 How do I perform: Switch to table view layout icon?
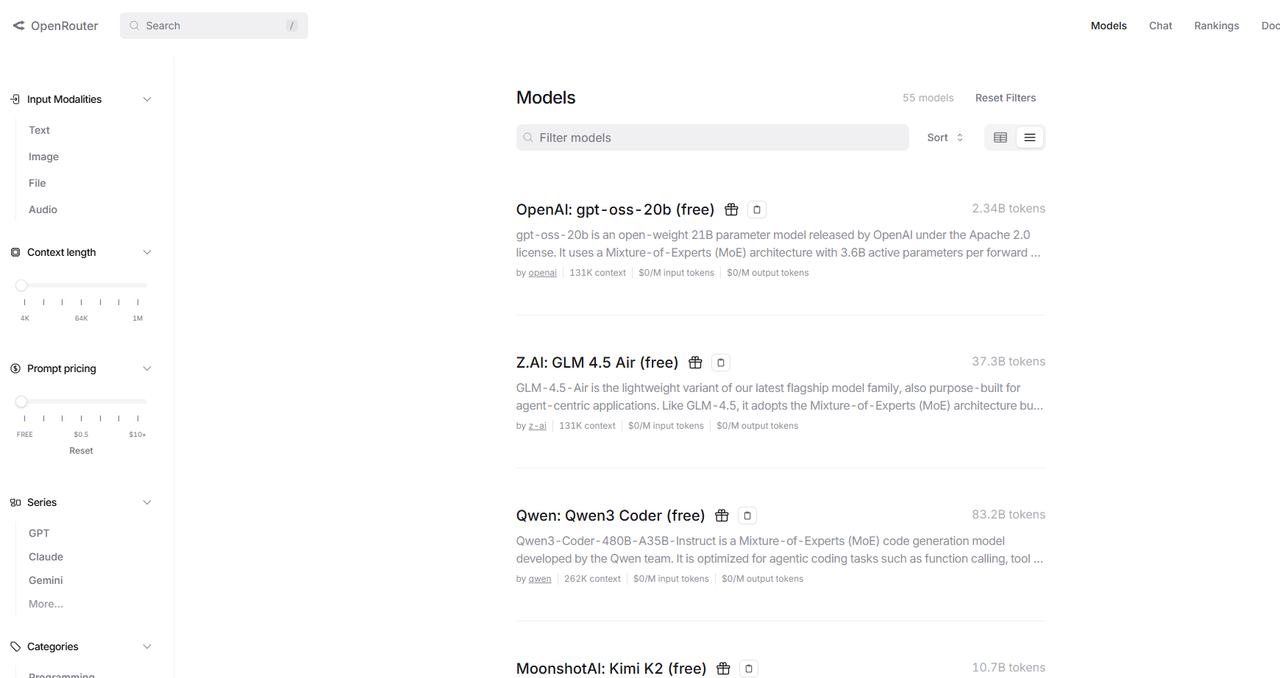pyautogui.click(x=1000, y=138)
